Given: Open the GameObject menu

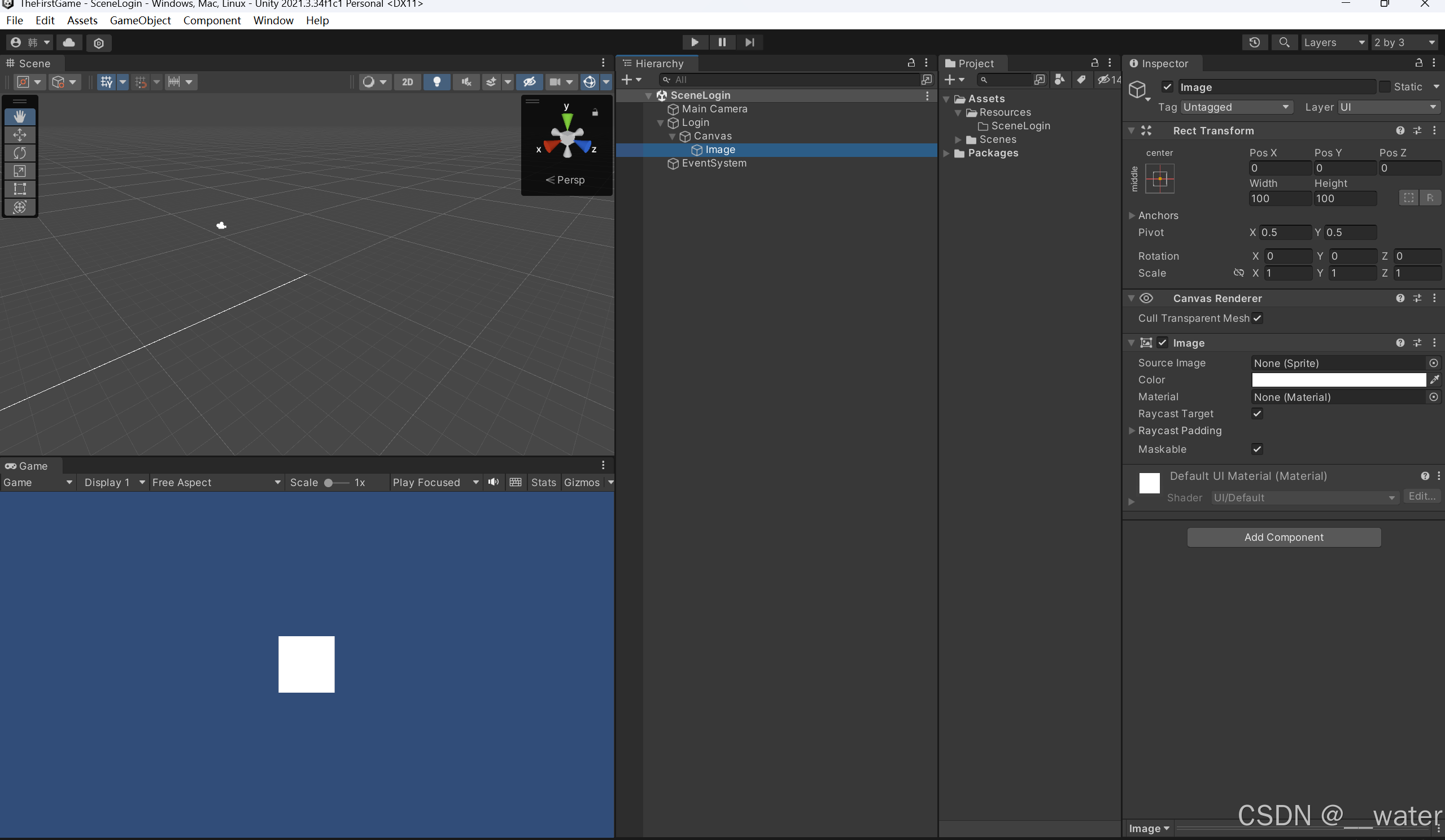Looking at the screenshot, I should point(140,21).
